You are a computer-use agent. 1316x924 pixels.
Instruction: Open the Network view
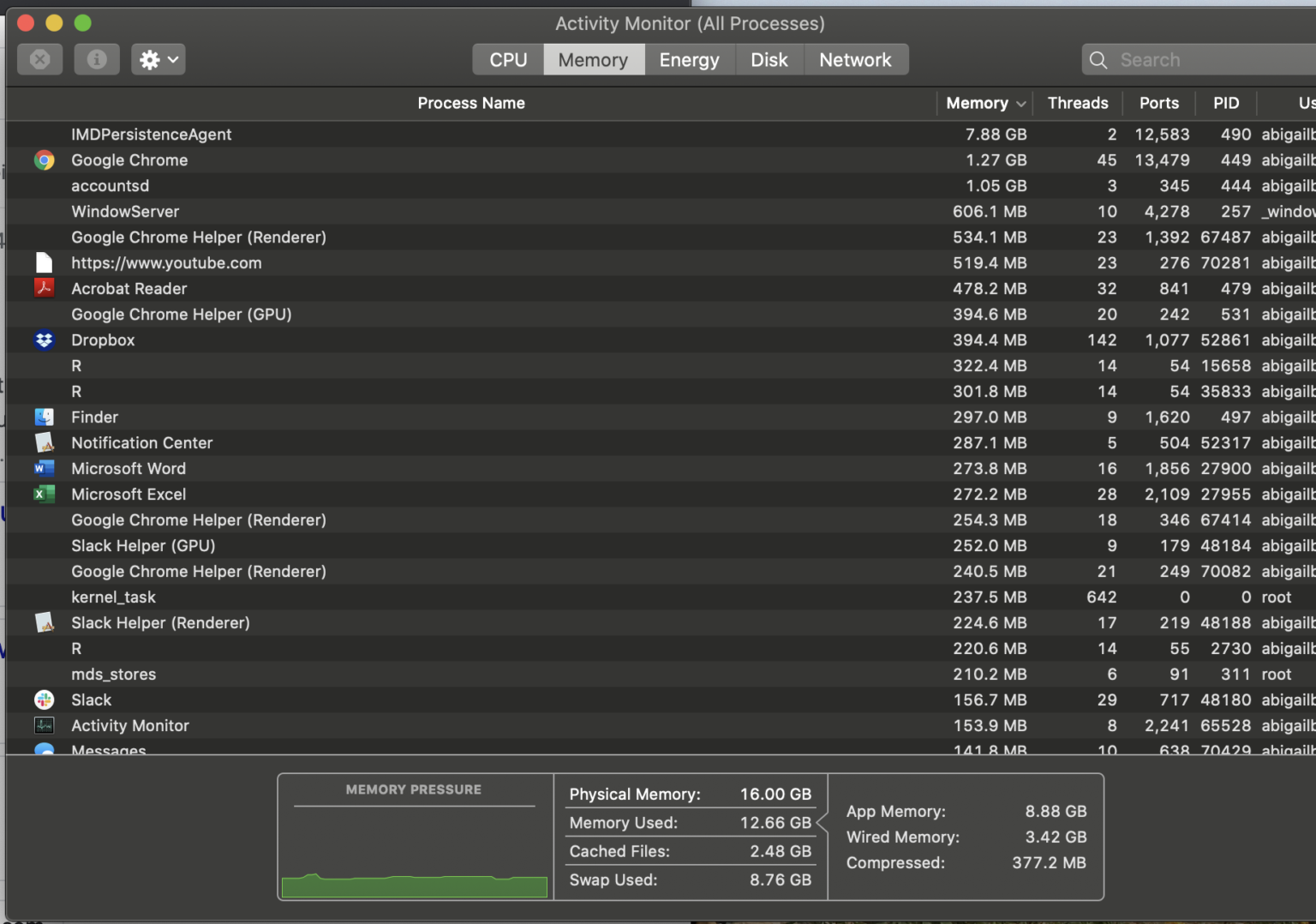tap(856, 59)
